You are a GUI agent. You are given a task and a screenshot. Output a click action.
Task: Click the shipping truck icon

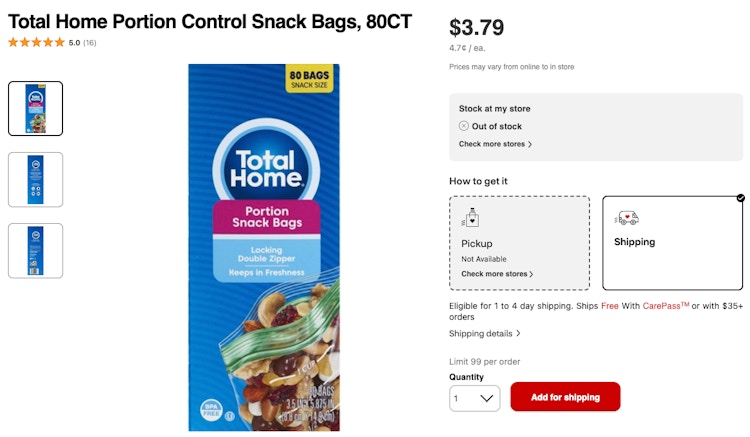(627, 218)
